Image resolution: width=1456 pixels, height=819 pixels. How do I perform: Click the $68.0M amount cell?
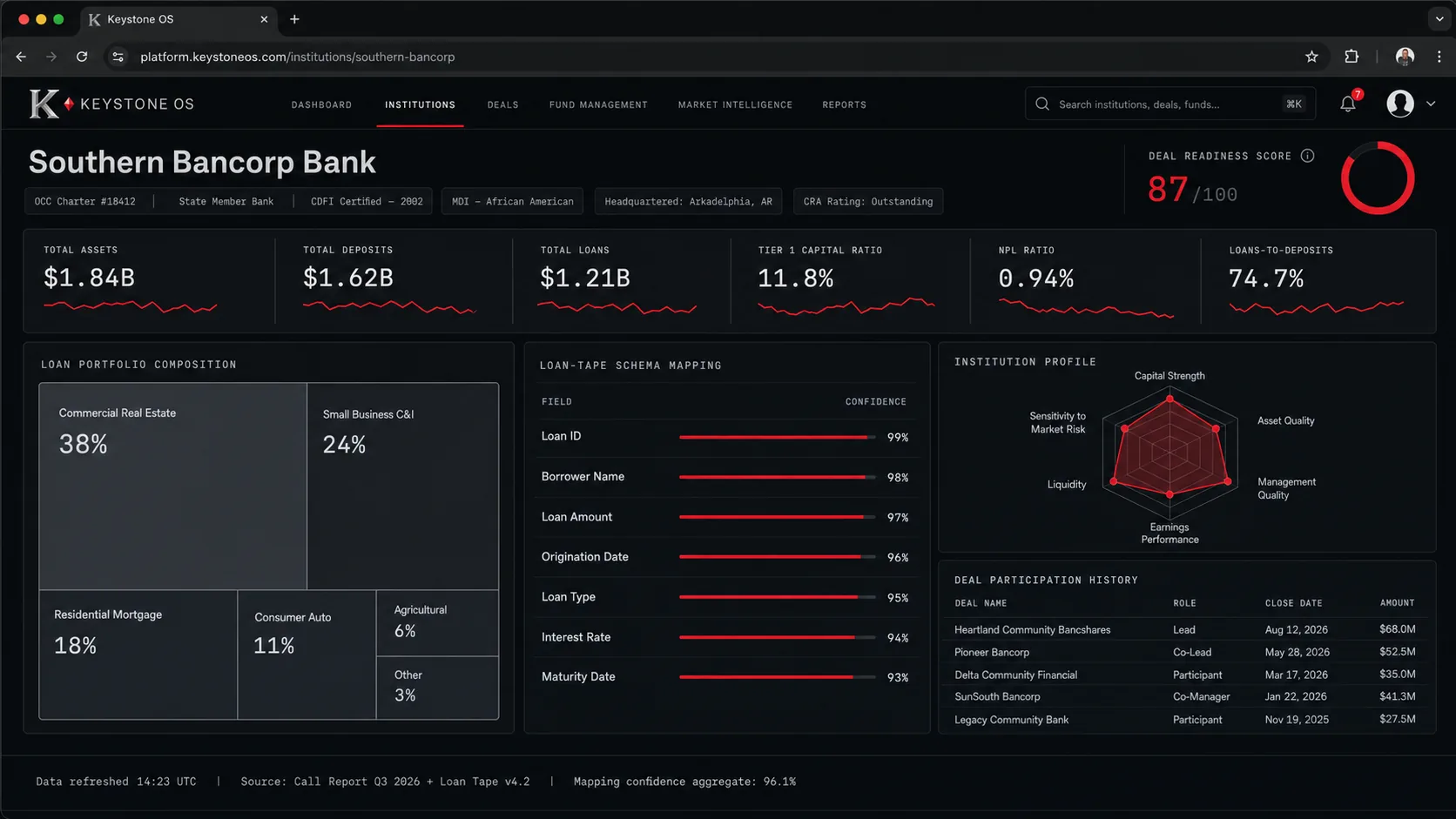[1397, 629]
